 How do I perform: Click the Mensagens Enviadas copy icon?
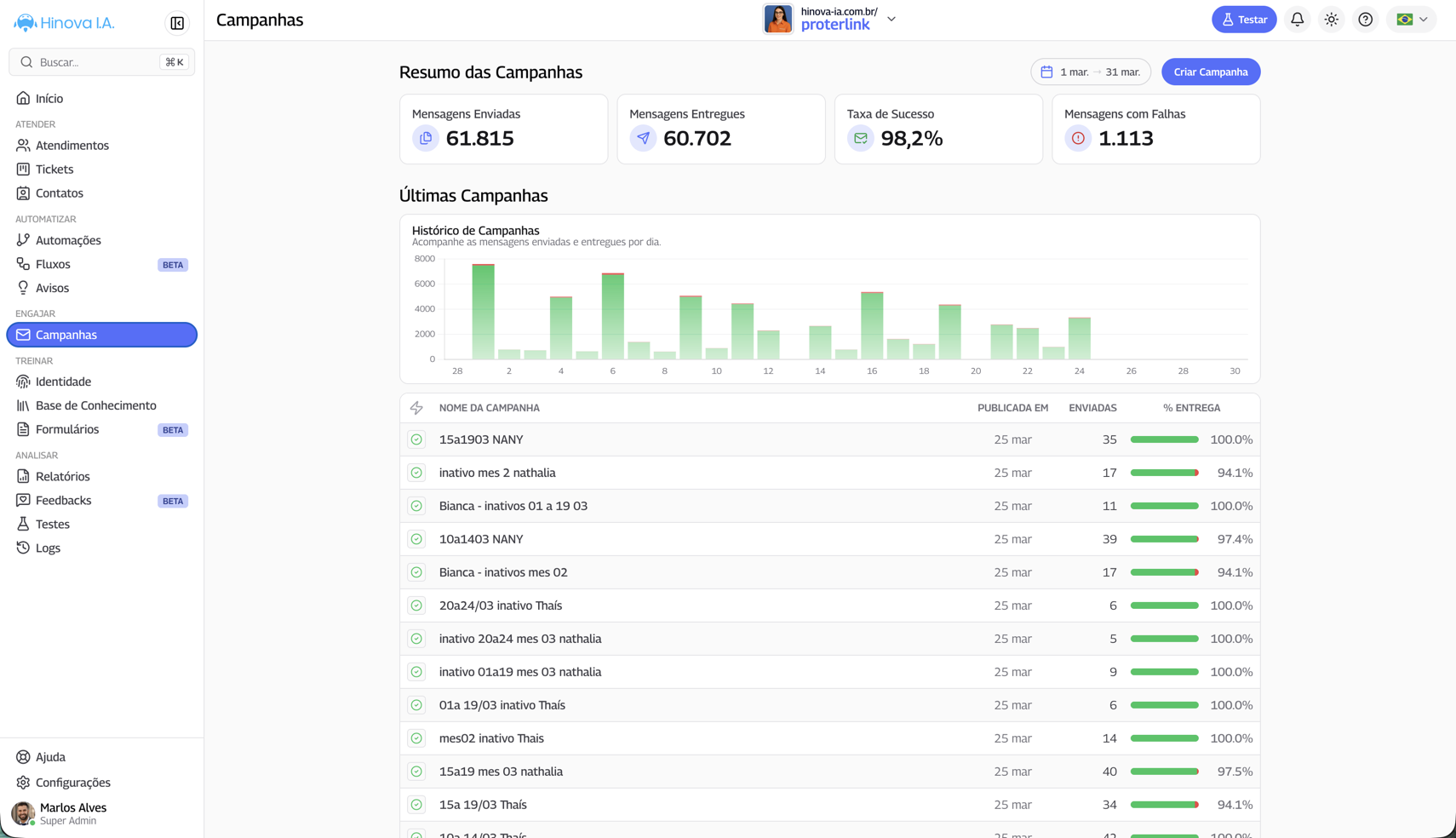point(426,138)
